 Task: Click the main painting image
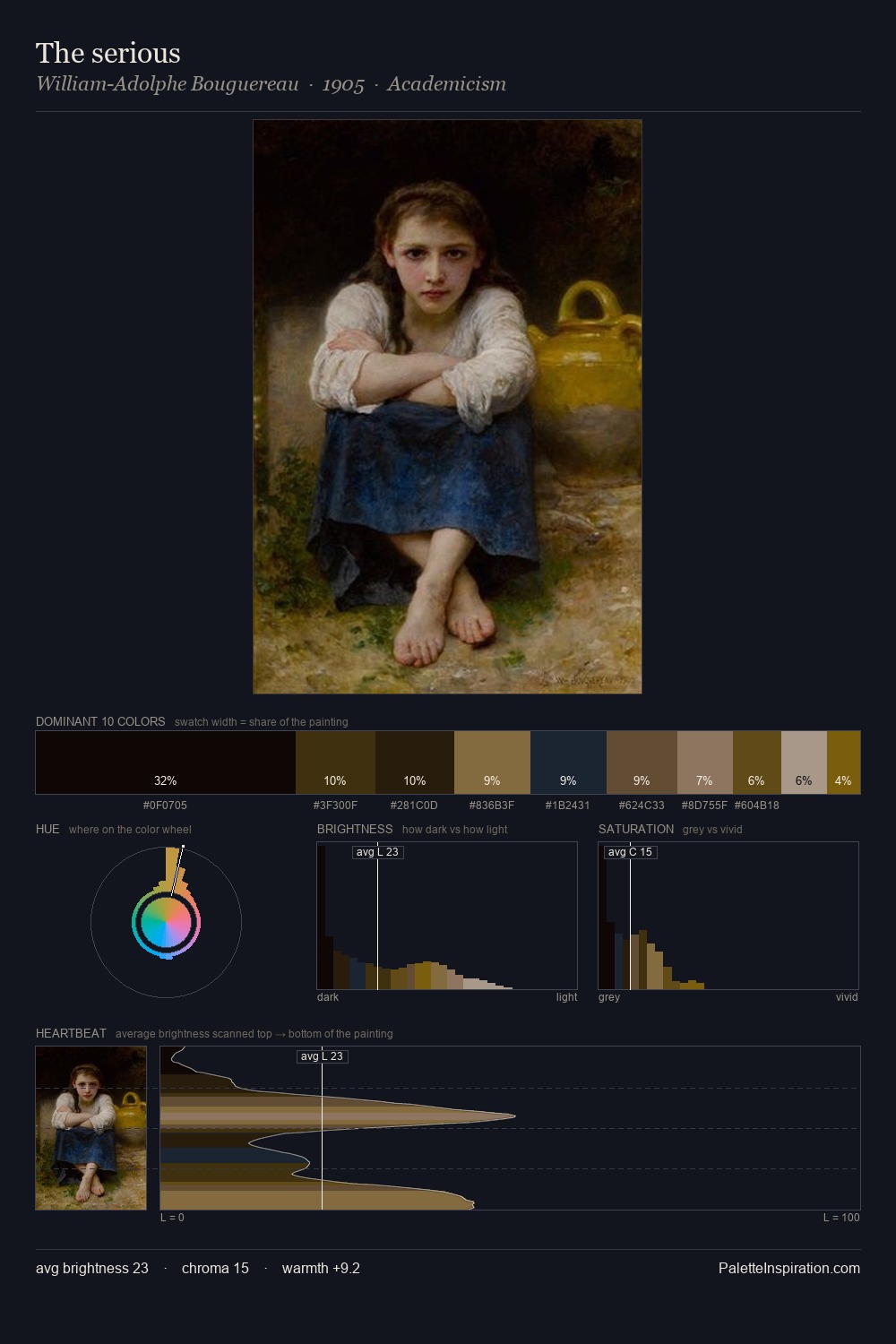click(x=447, y=407)
